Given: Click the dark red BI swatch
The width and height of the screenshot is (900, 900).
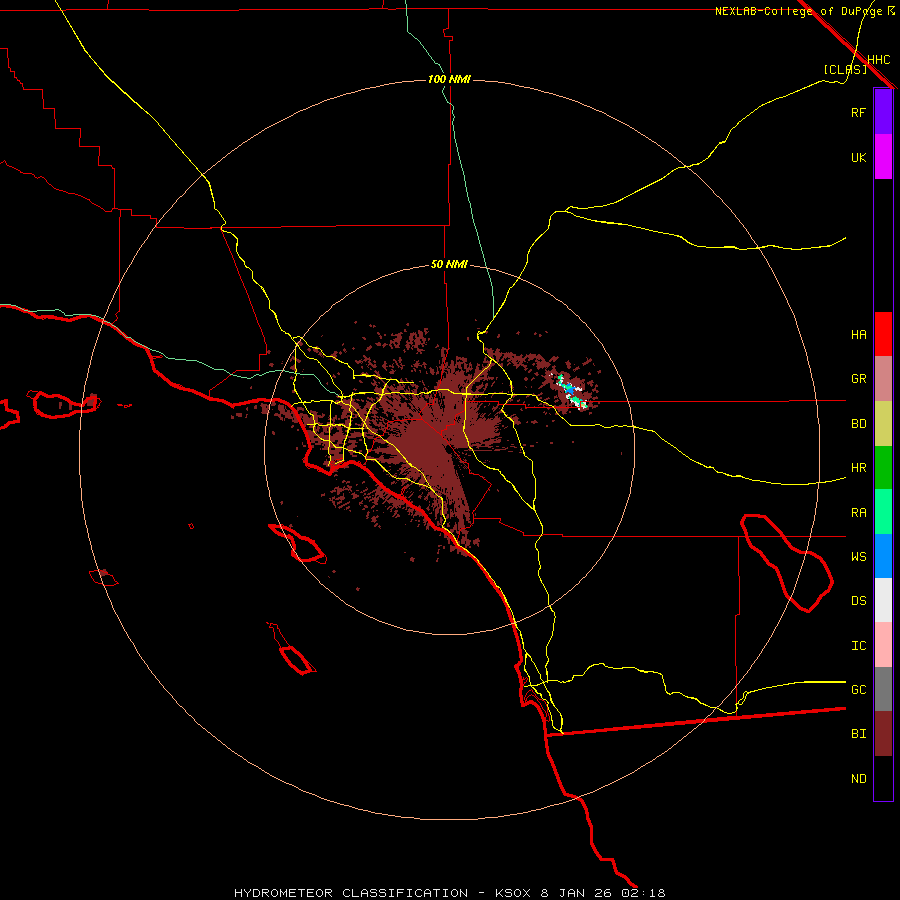Looking at the screenshot, I should pyautogui.click(x=883, y=734).
